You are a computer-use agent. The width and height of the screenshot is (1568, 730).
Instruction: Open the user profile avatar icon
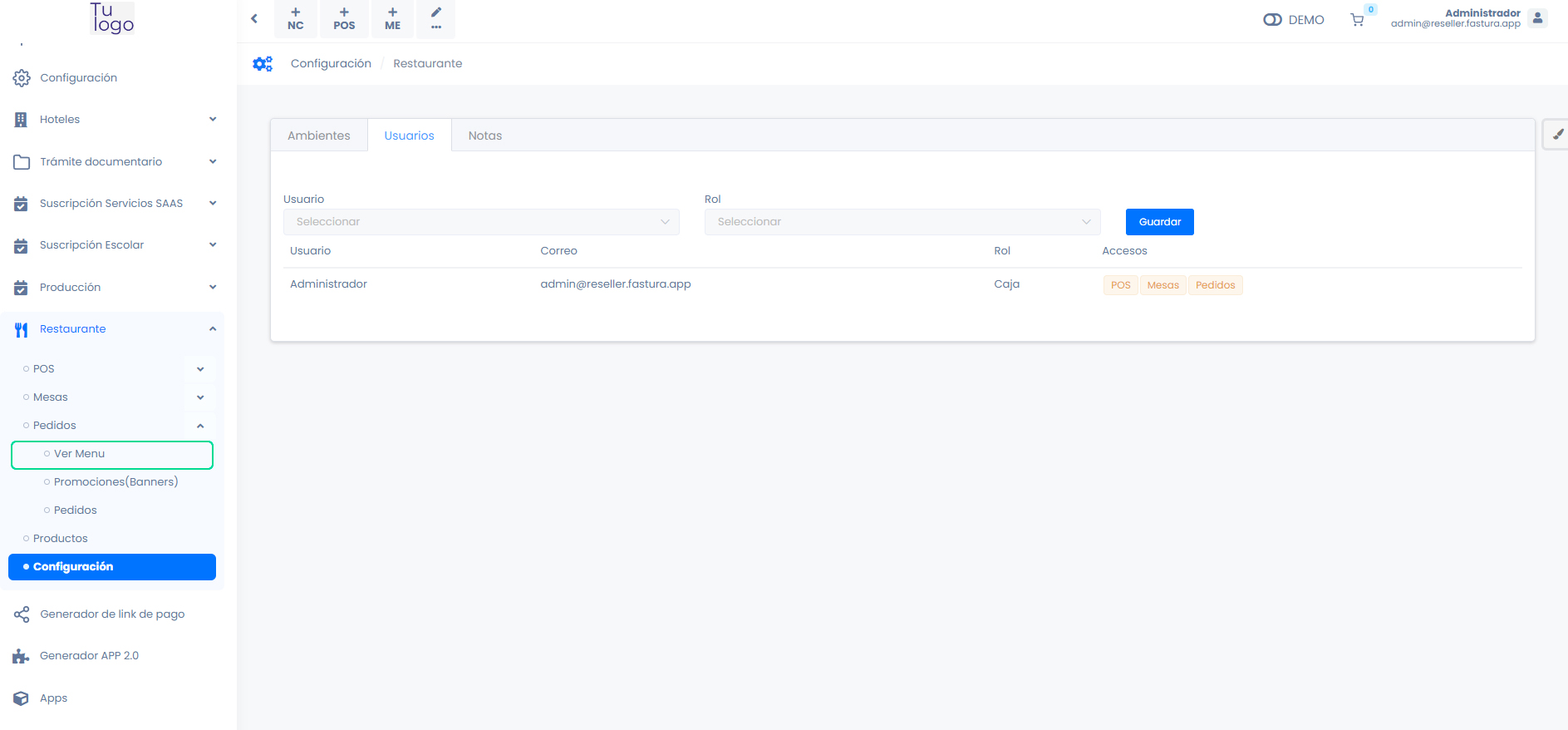tap(1537, 18)
